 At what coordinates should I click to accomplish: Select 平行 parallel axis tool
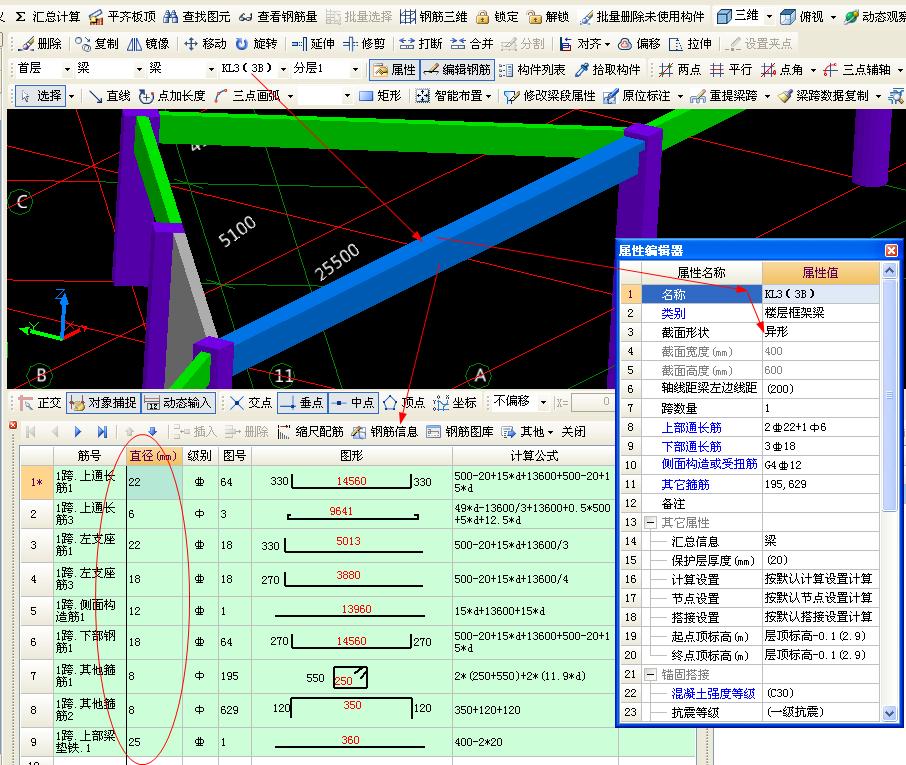click(730, 70)
